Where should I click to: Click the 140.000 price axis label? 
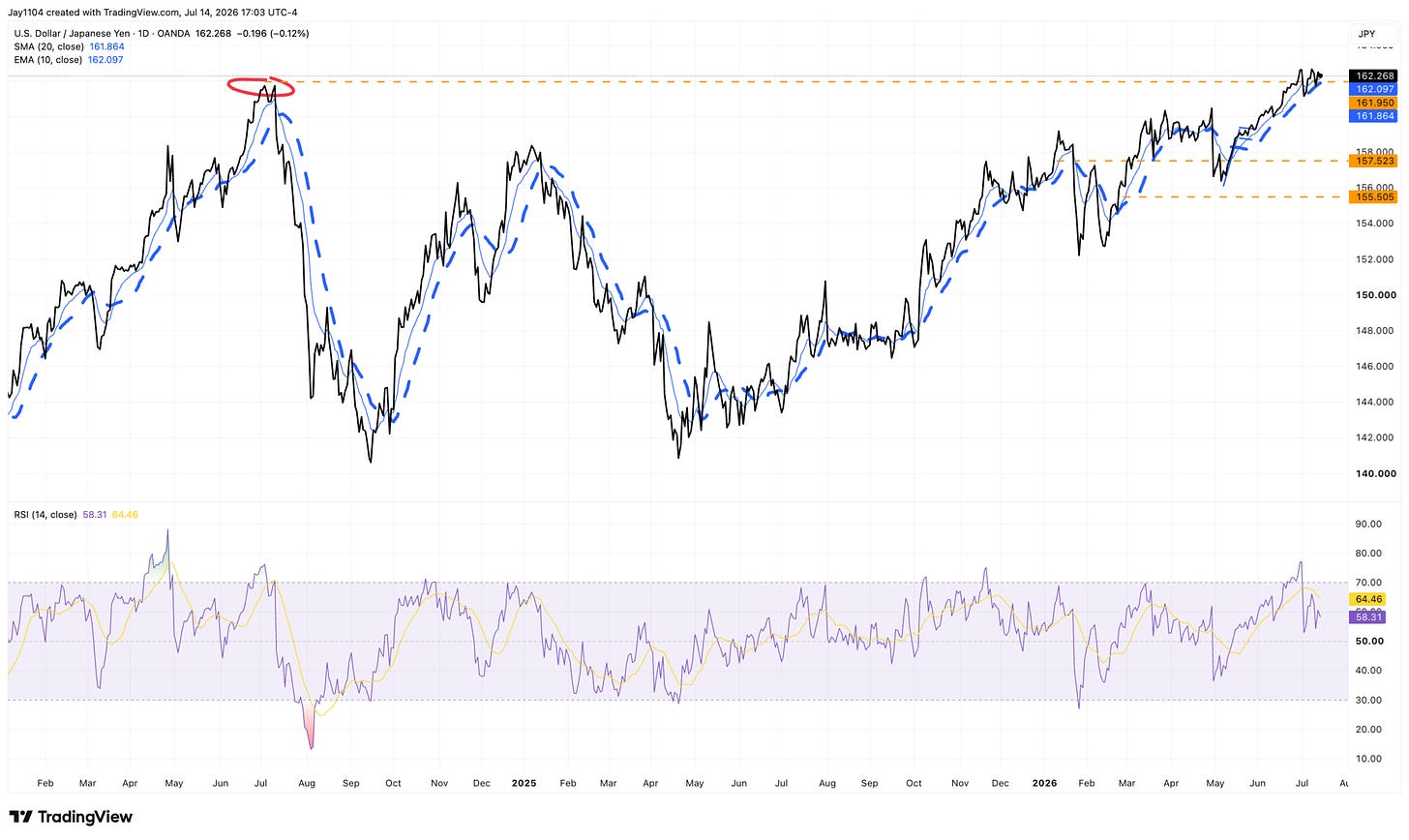coord(1376,473)
